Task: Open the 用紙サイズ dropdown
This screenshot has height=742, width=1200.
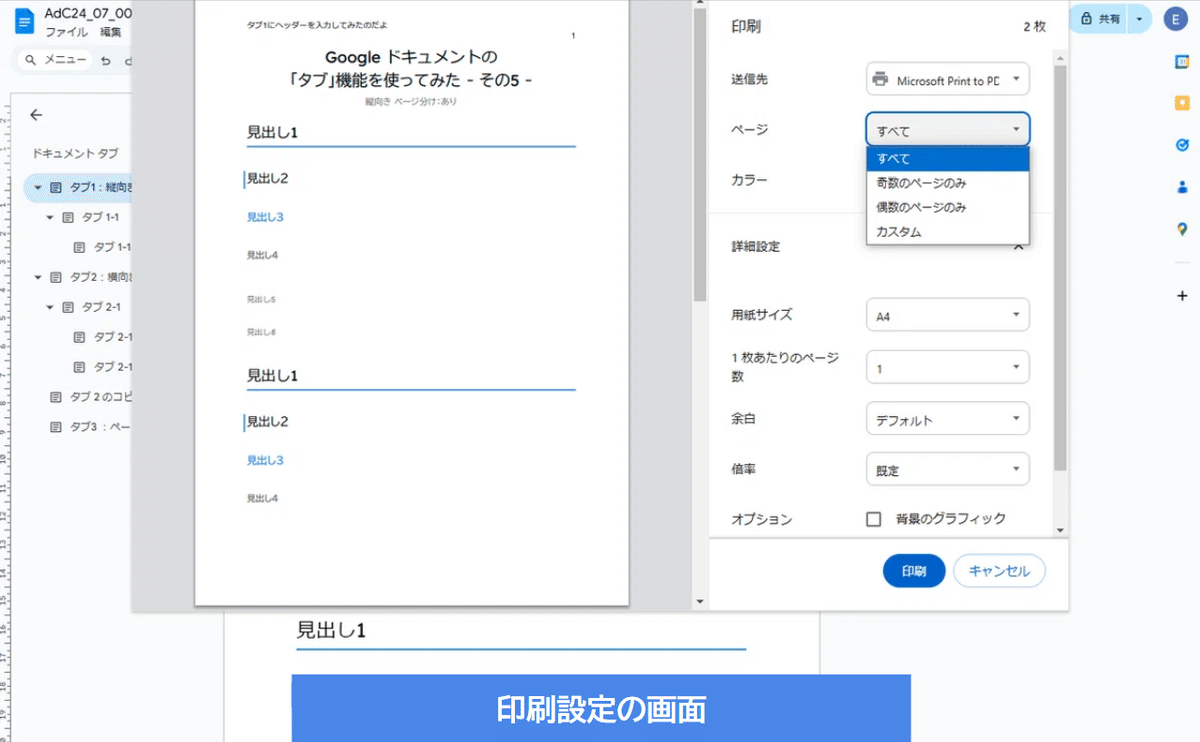Action: pyautogui.click(x=946, y=314)
